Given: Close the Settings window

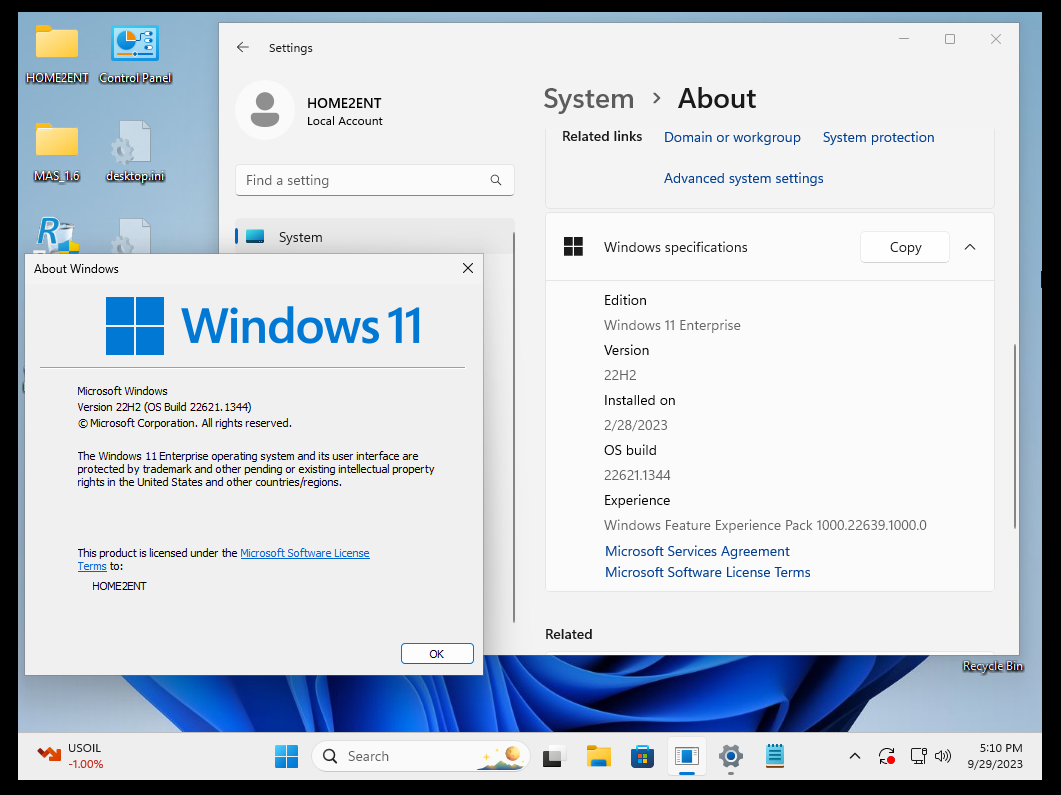Looking at the screenshot, I should pyautogui.click(x=995, y=39).
